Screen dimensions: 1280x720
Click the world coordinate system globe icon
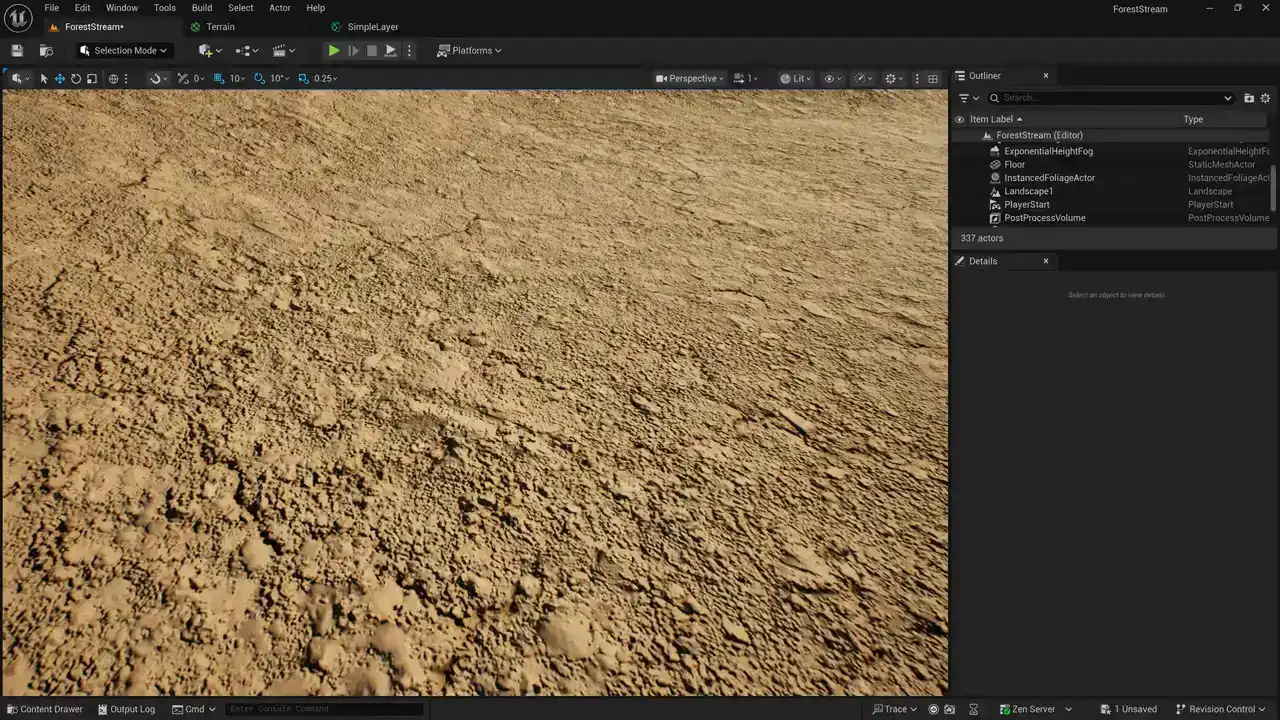113,78
